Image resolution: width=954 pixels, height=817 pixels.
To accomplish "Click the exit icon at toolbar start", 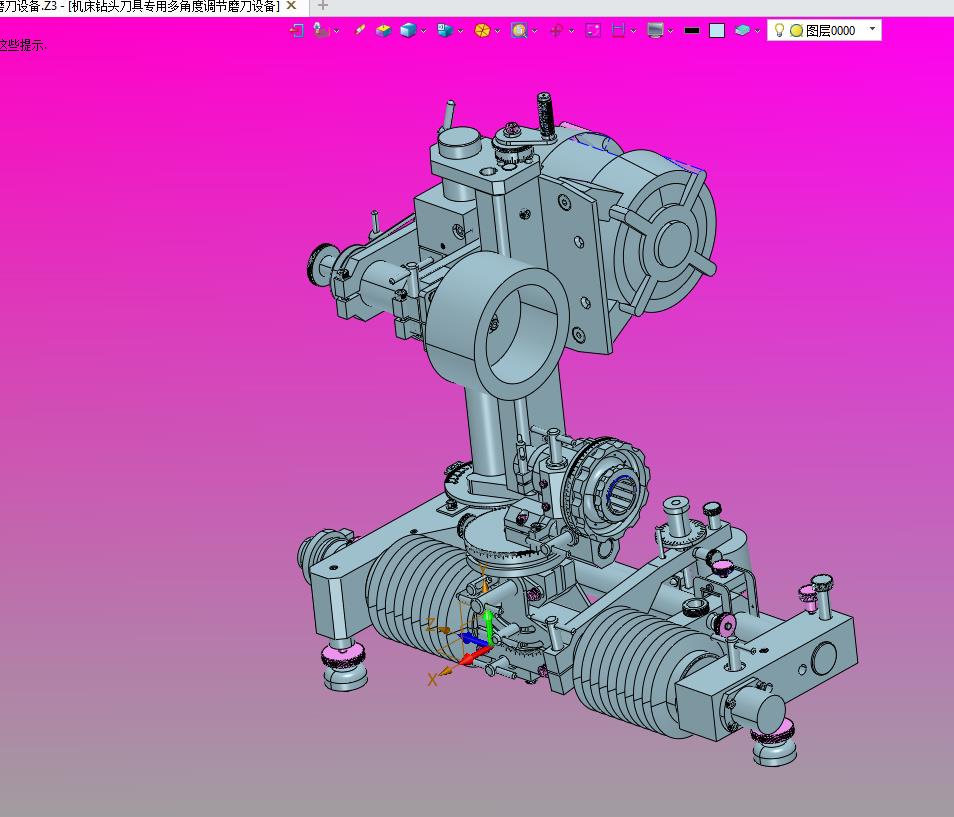I will 296,30.
